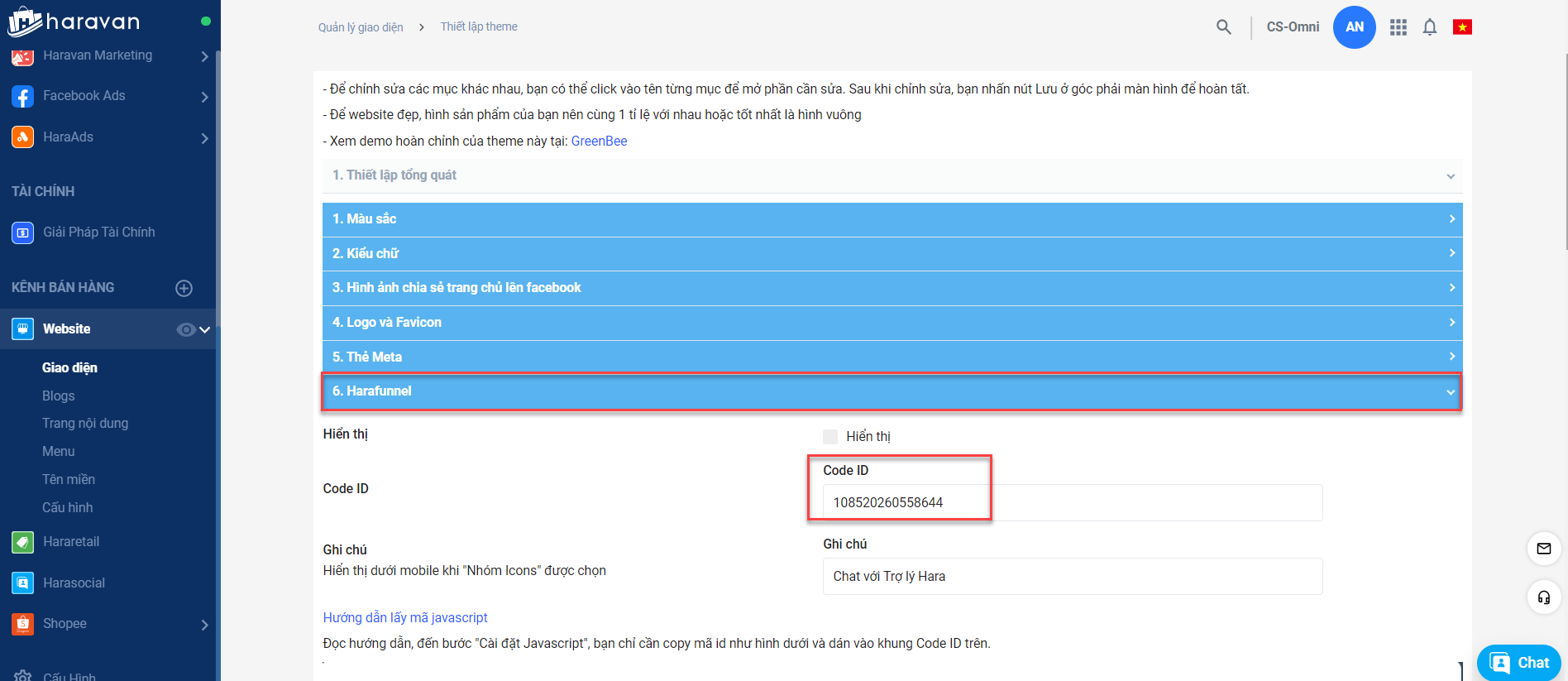Viewport: 1568px width, 681px height.
Task: Open Haravan Marketing icon
Action: [x=22, y=56]
